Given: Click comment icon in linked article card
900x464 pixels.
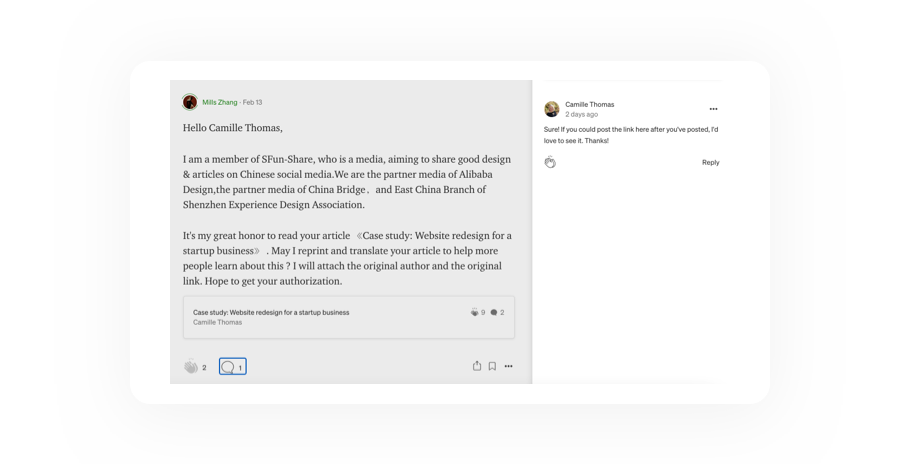Looking at the screenshot, I should (x=494, y=312).
